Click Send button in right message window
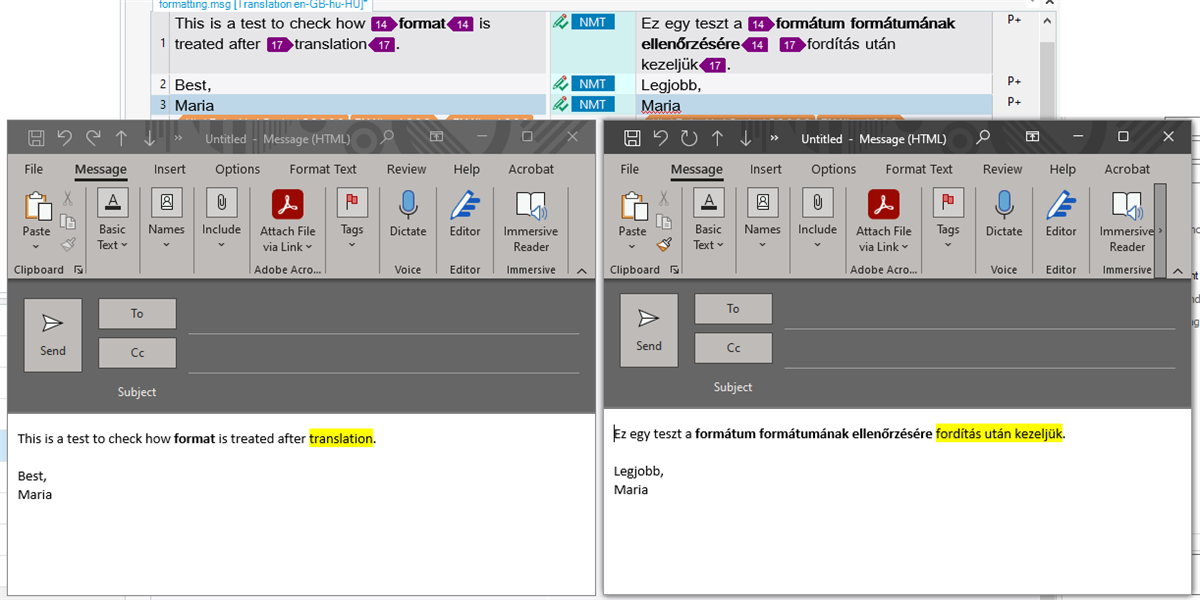Screen dimensions: 1200x600 point(649,330)
